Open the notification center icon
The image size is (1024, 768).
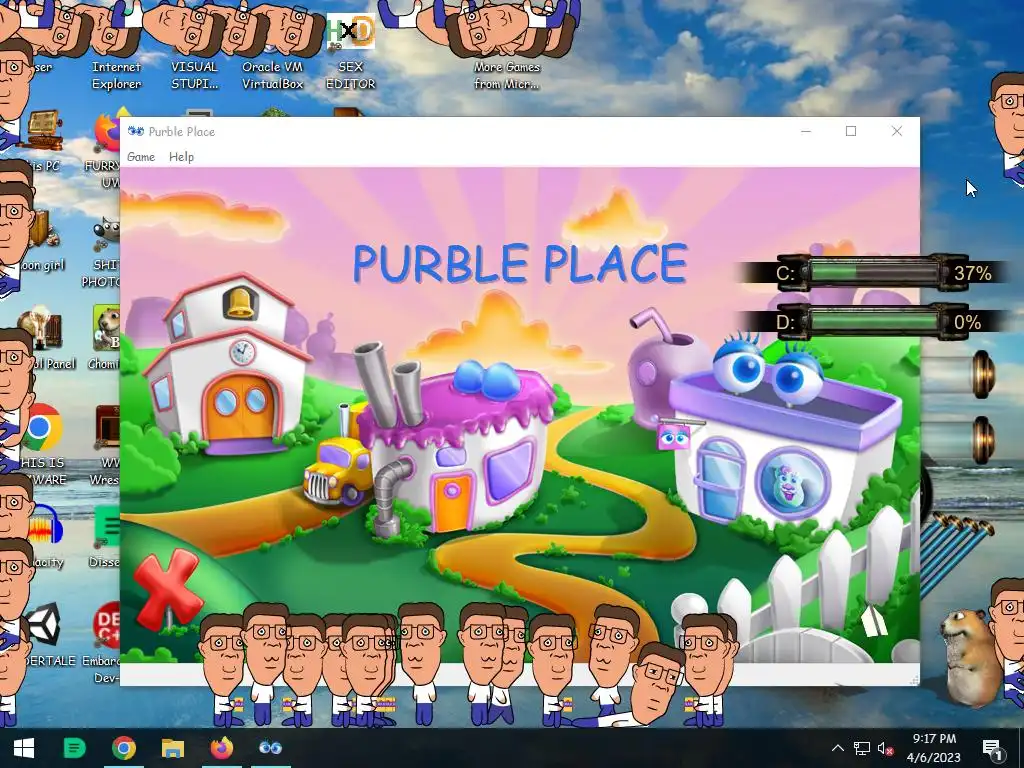tap(993, 748)
